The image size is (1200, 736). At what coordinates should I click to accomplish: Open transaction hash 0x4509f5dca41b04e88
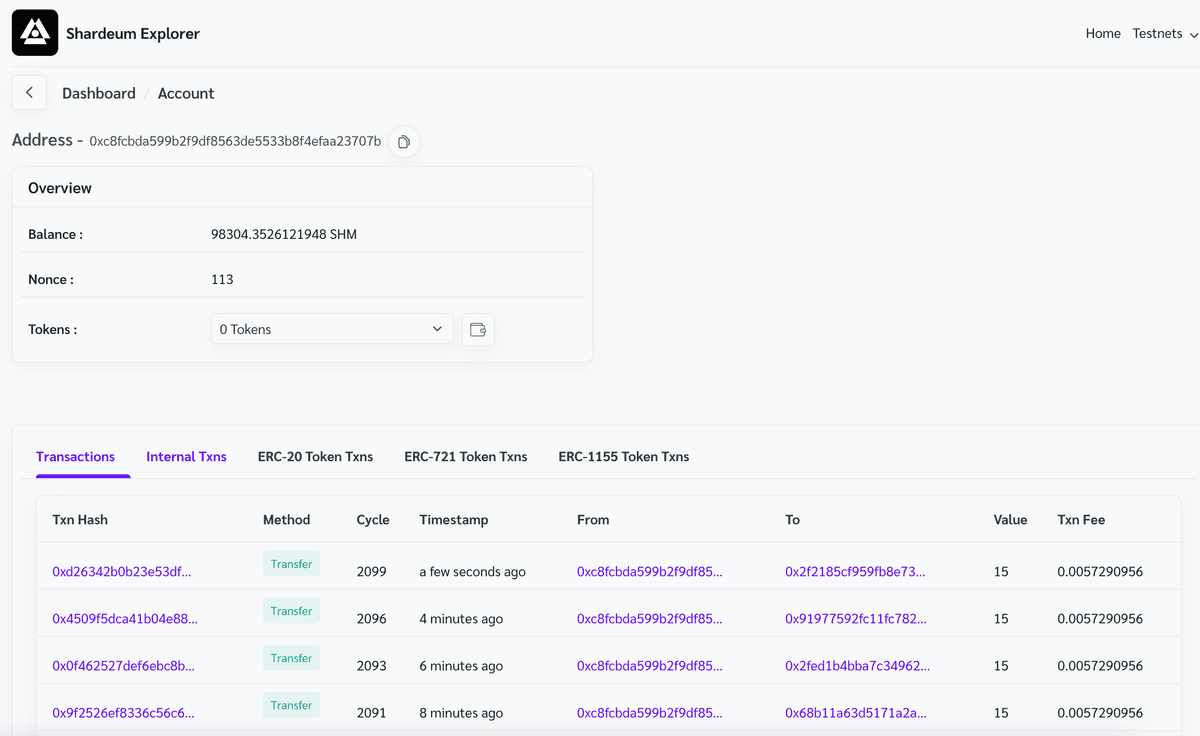124,618
